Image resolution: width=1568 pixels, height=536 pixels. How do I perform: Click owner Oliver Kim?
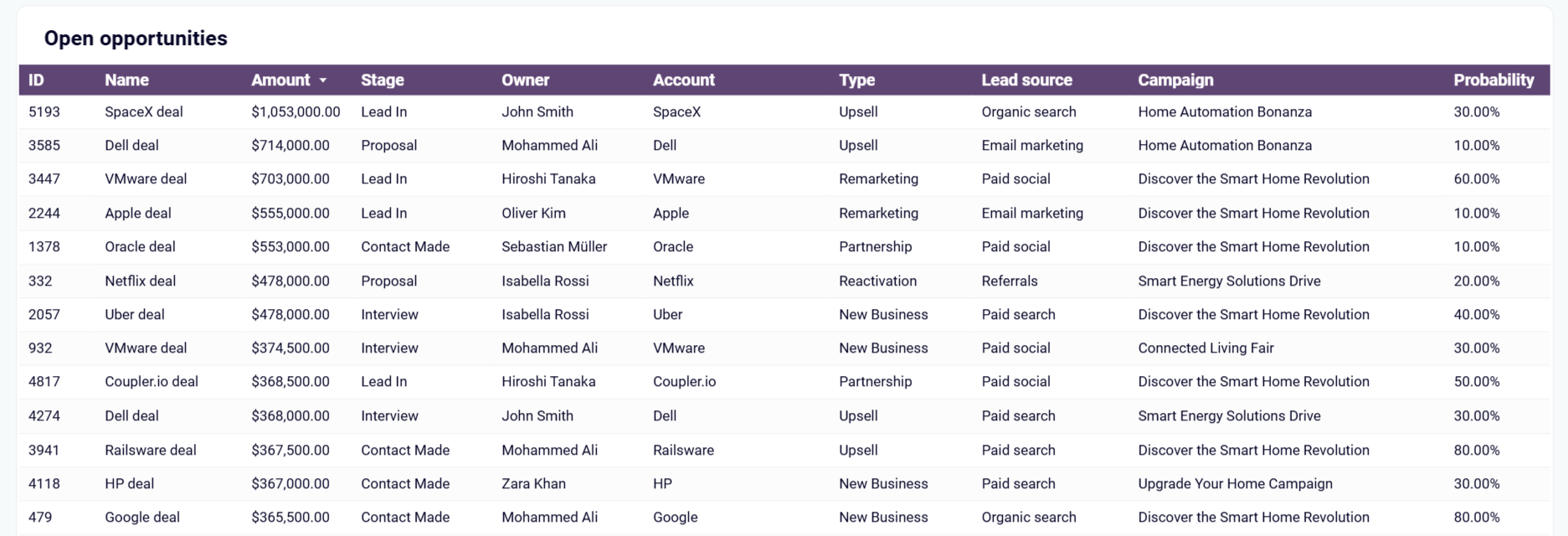pyautogui.click(x=533, y=214)
